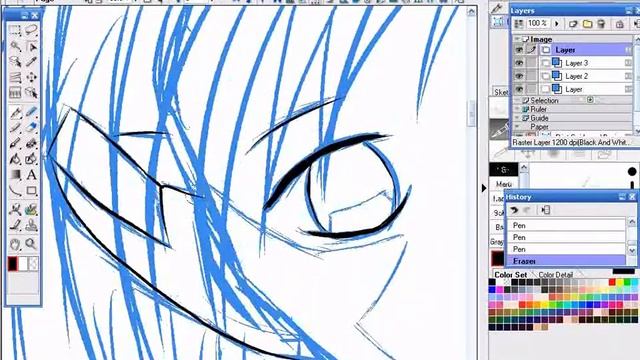Select the Line drawing tool
The width and height of the screenshot is (640, 360).
[15, 191]
